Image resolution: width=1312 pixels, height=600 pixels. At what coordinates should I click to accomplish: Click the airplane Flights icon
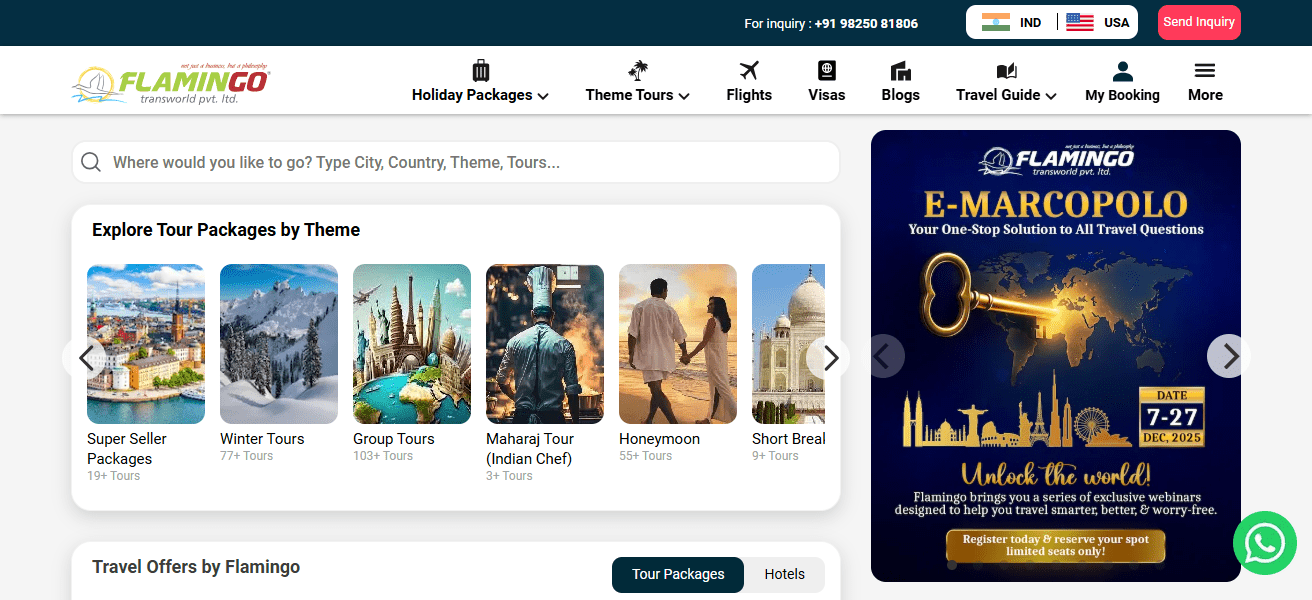point(749,70)
